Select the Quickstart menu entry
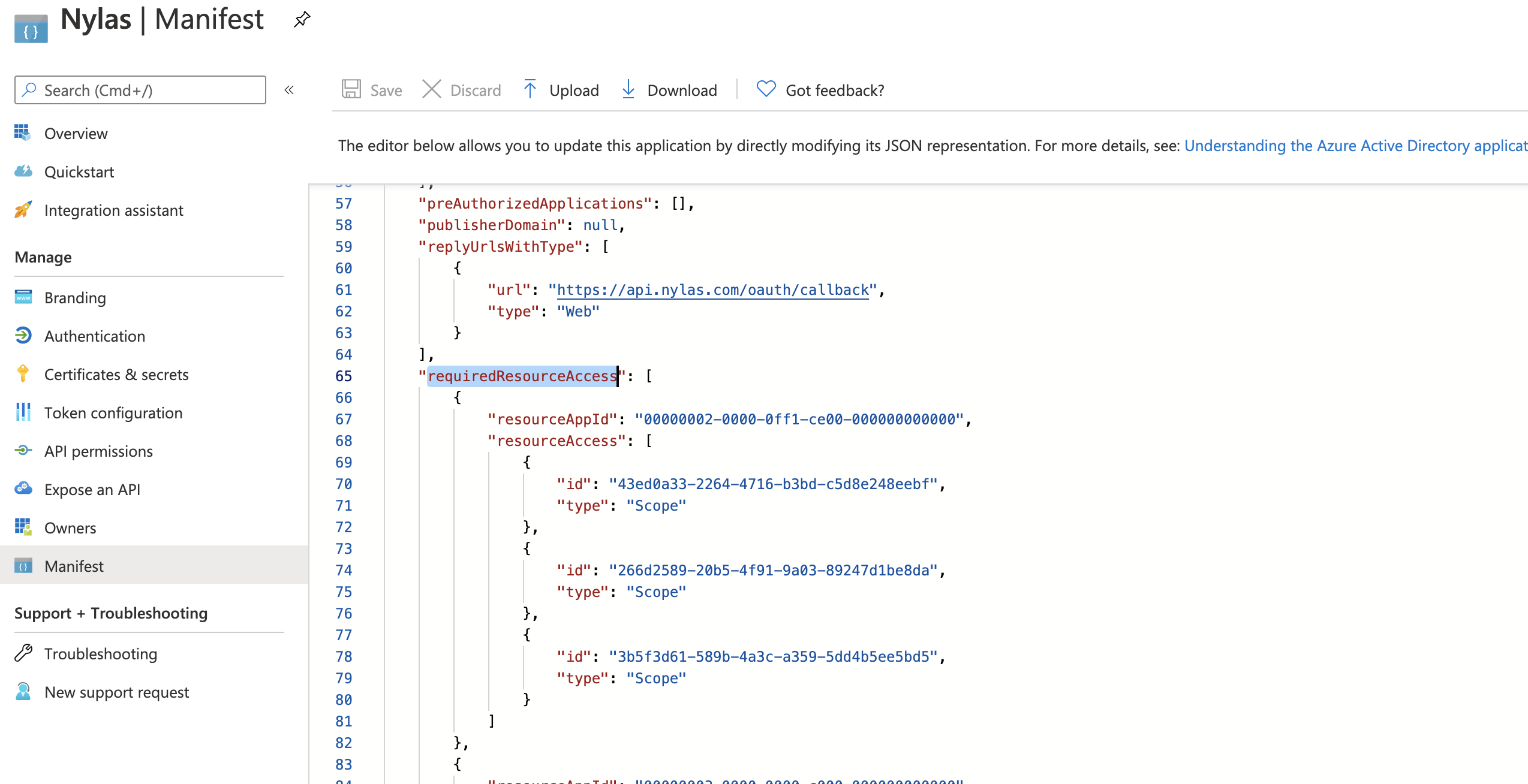This screenshot has width=1528, height=784. (x=79, y=171)
